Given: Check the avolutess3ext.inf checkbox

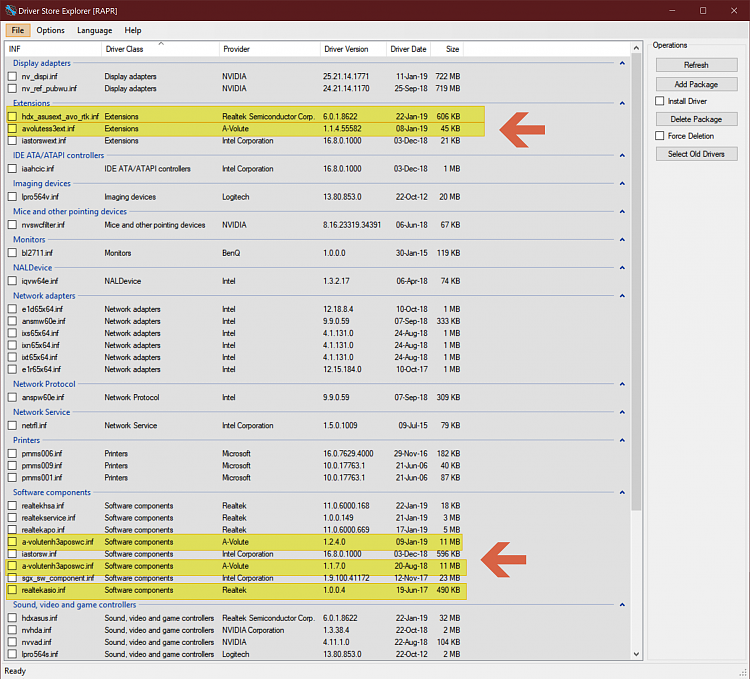Looking at the screenshot, I should 12,129.
